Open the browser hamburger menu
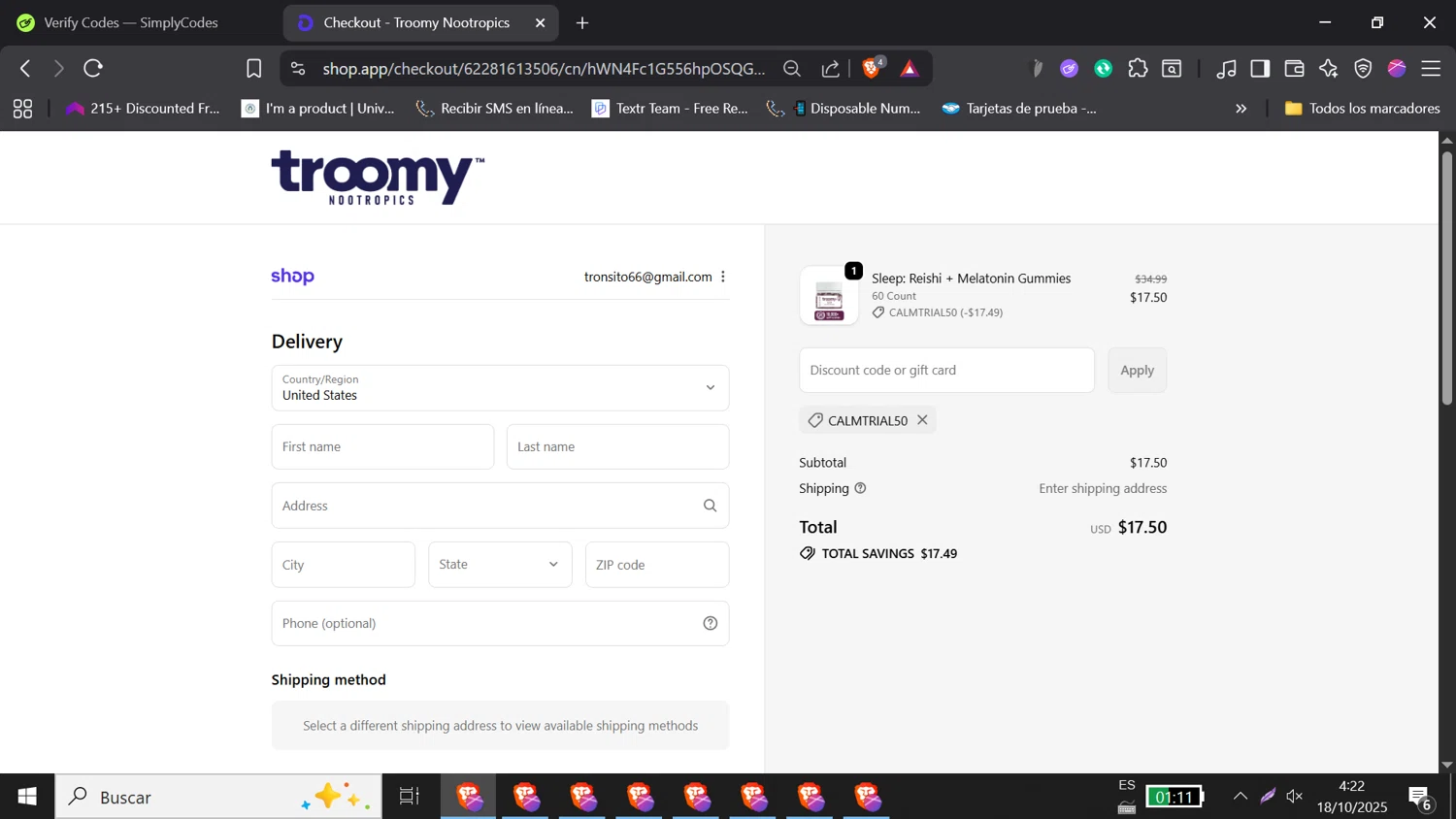This screenshot has height=819, width=1456. 1431,69
